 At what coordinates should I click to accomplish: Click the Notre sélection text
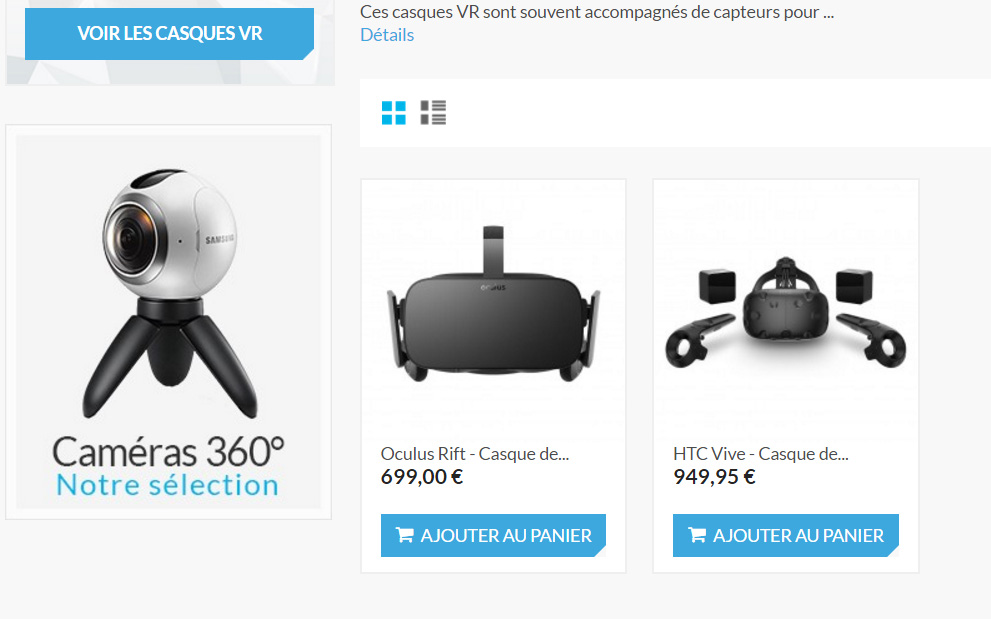coord(167,486)
